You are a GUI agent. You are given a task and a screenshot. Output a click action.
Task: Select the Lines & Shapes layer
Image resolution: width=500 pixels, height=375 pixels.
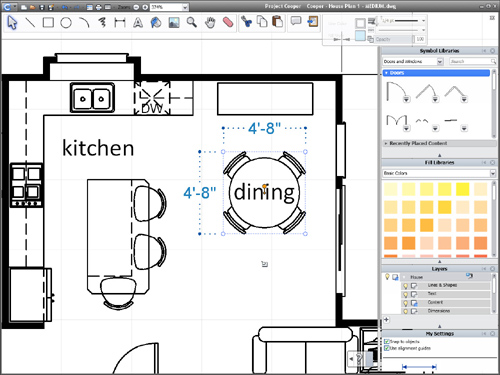point(446,285)
